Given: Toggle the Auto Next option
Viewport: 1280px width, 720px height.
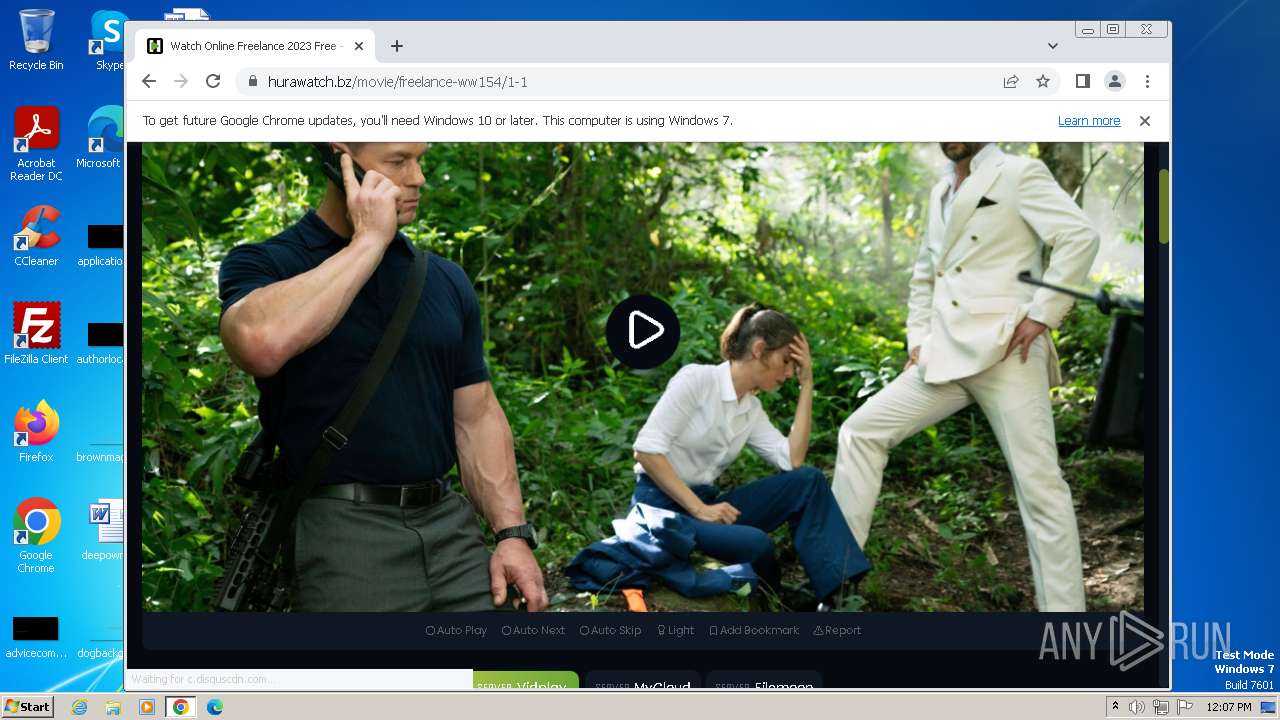Looking at the screenshot, I should click(x=533, y=631).
